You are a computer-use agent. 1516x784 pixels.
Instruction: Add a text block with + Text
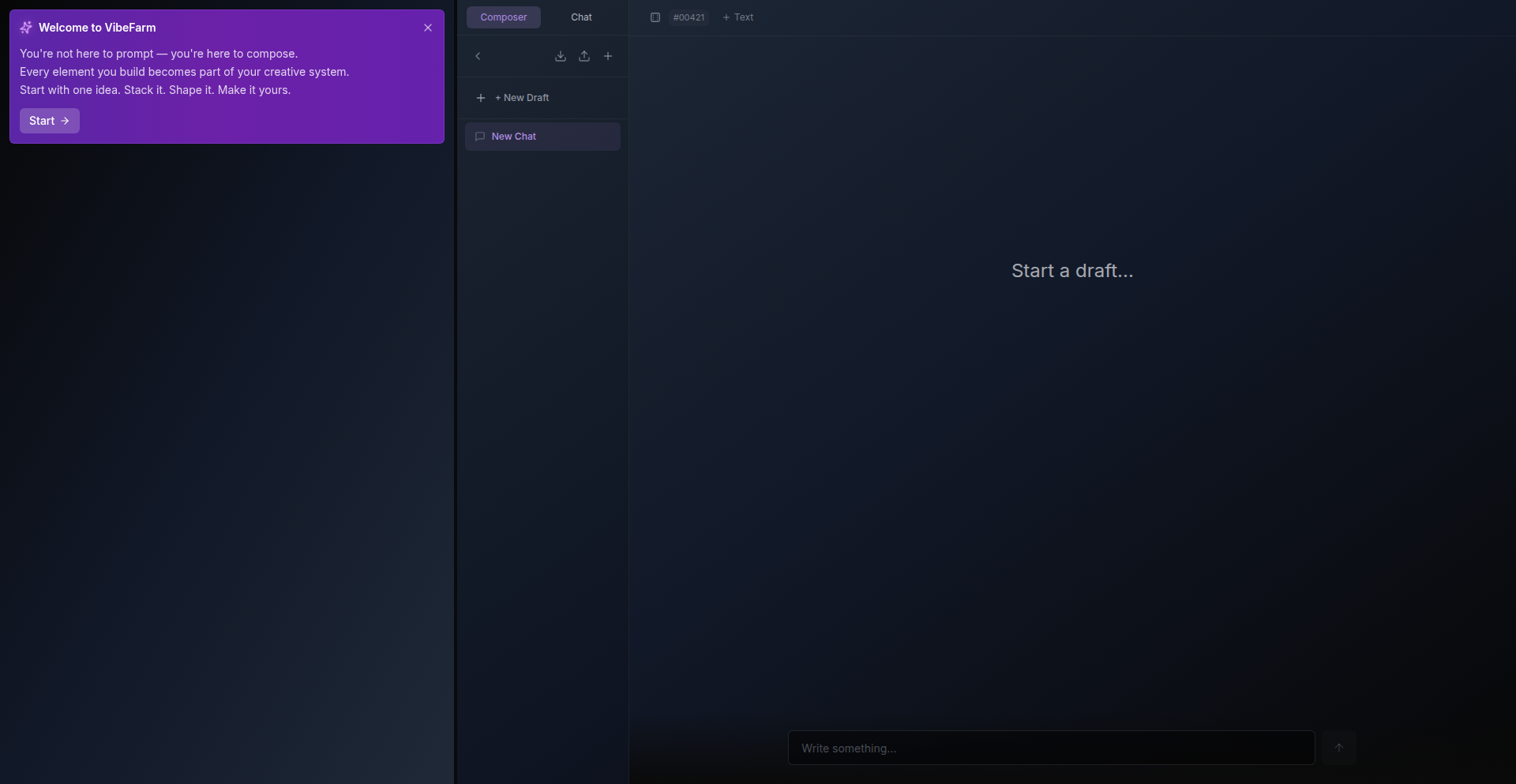tap(738, 17)
